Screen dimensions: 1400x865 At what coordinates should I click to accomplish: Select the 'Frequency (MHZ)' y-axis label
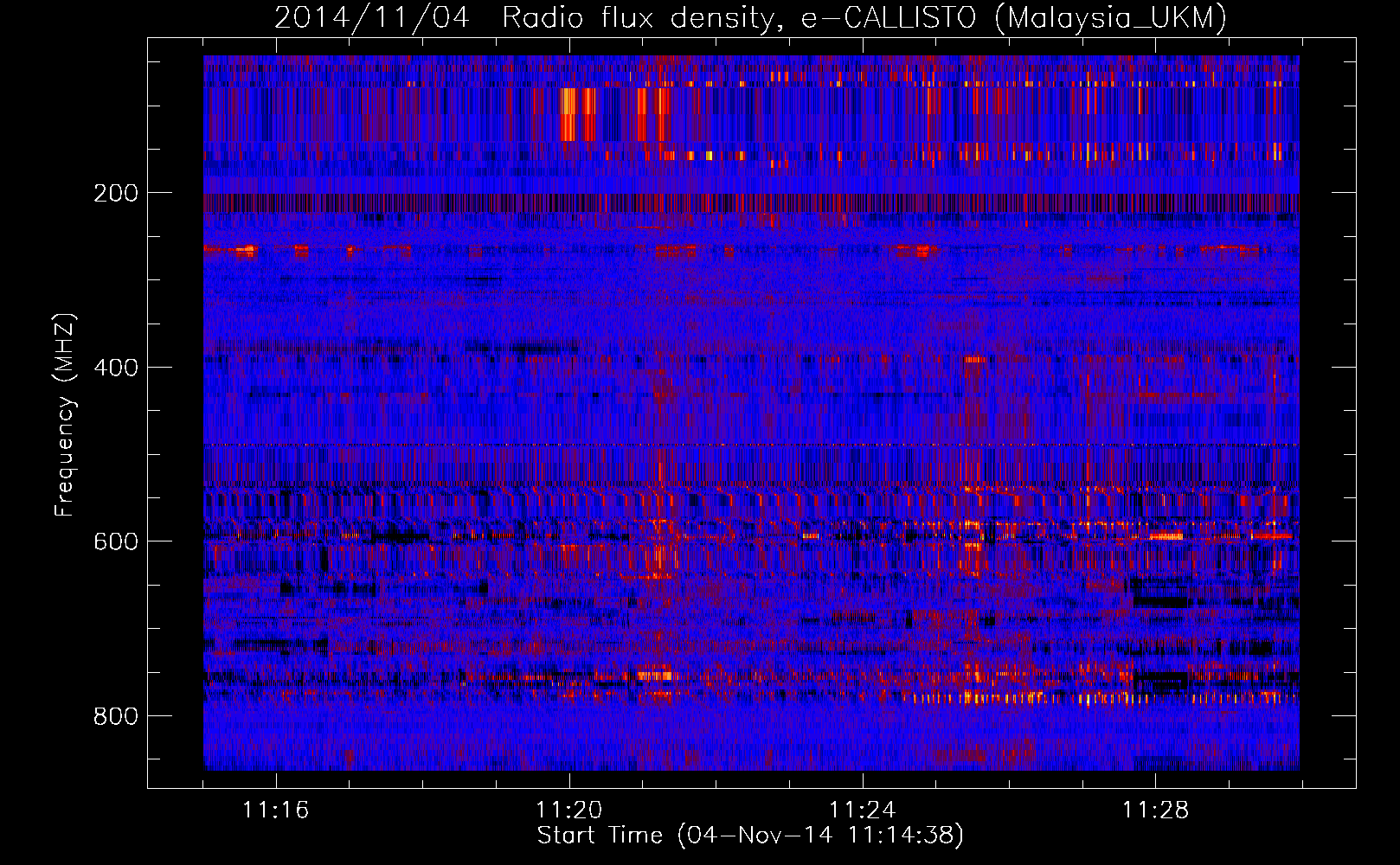click(x=65, y=415)
